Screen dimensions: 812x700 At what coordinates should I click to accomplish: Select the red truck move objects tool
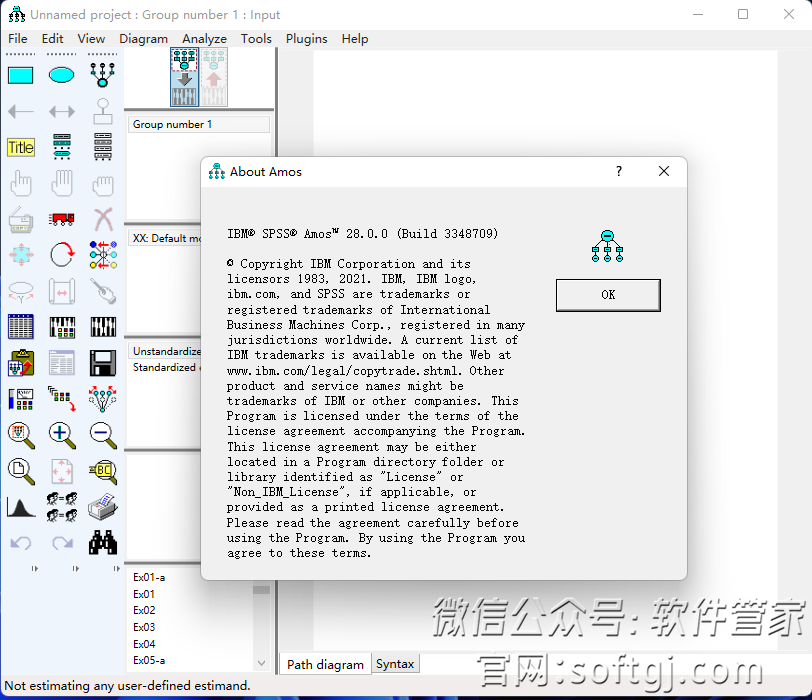62,219
